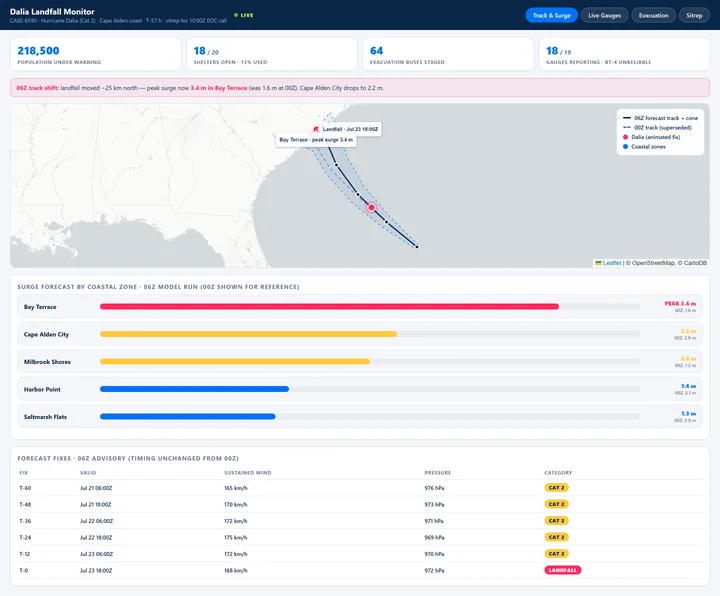Click the southeastern-most forecast track point

417,247
